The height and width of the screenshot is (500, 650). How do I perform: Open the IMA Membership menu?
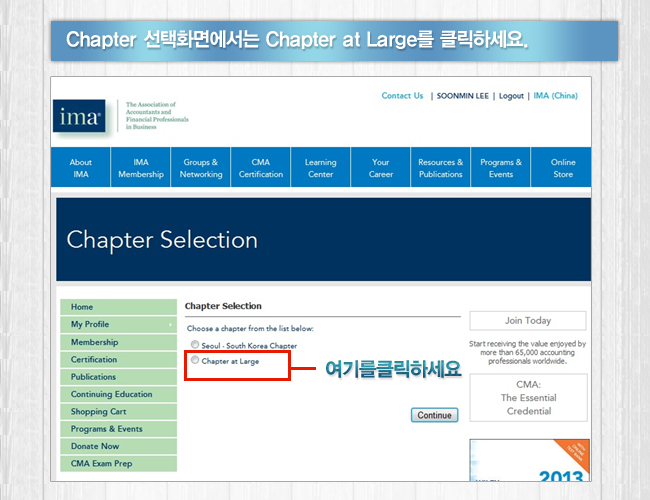pos(141,167)
